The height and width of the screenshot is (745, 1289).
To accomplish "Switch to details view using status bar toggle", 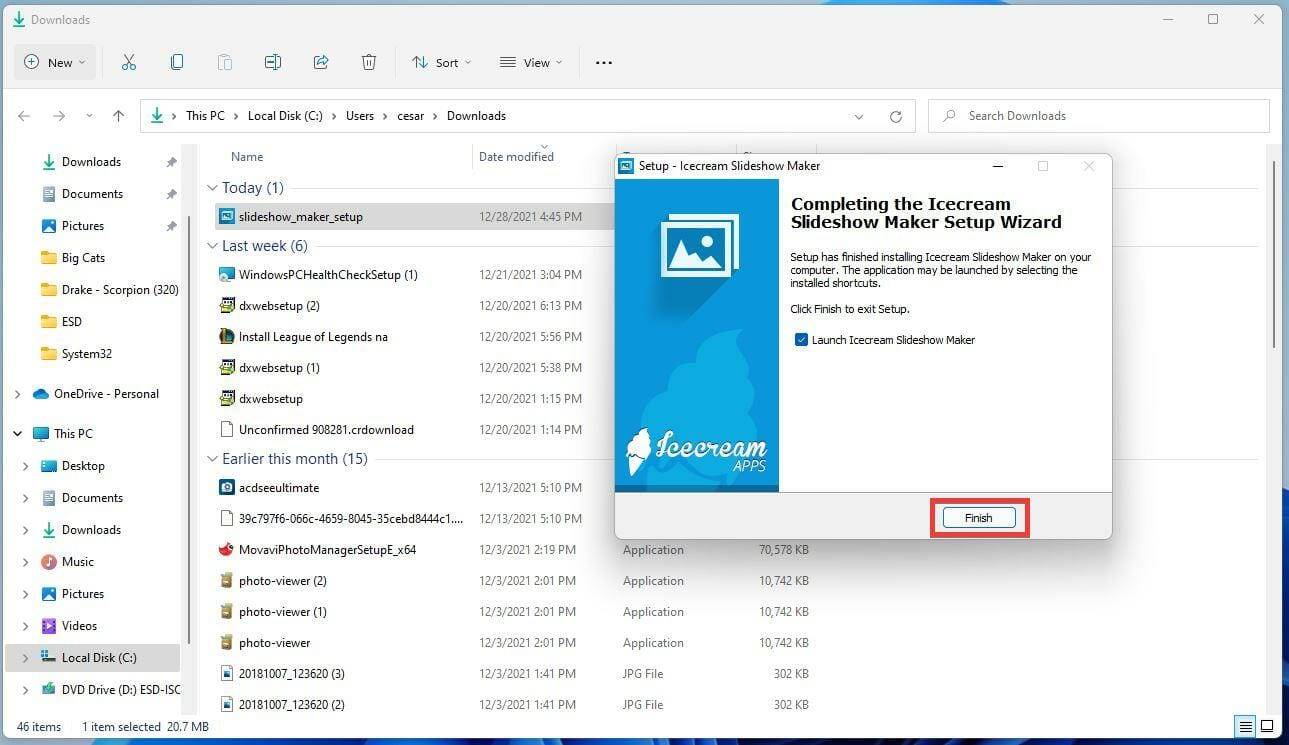I will pos(1245,726).
